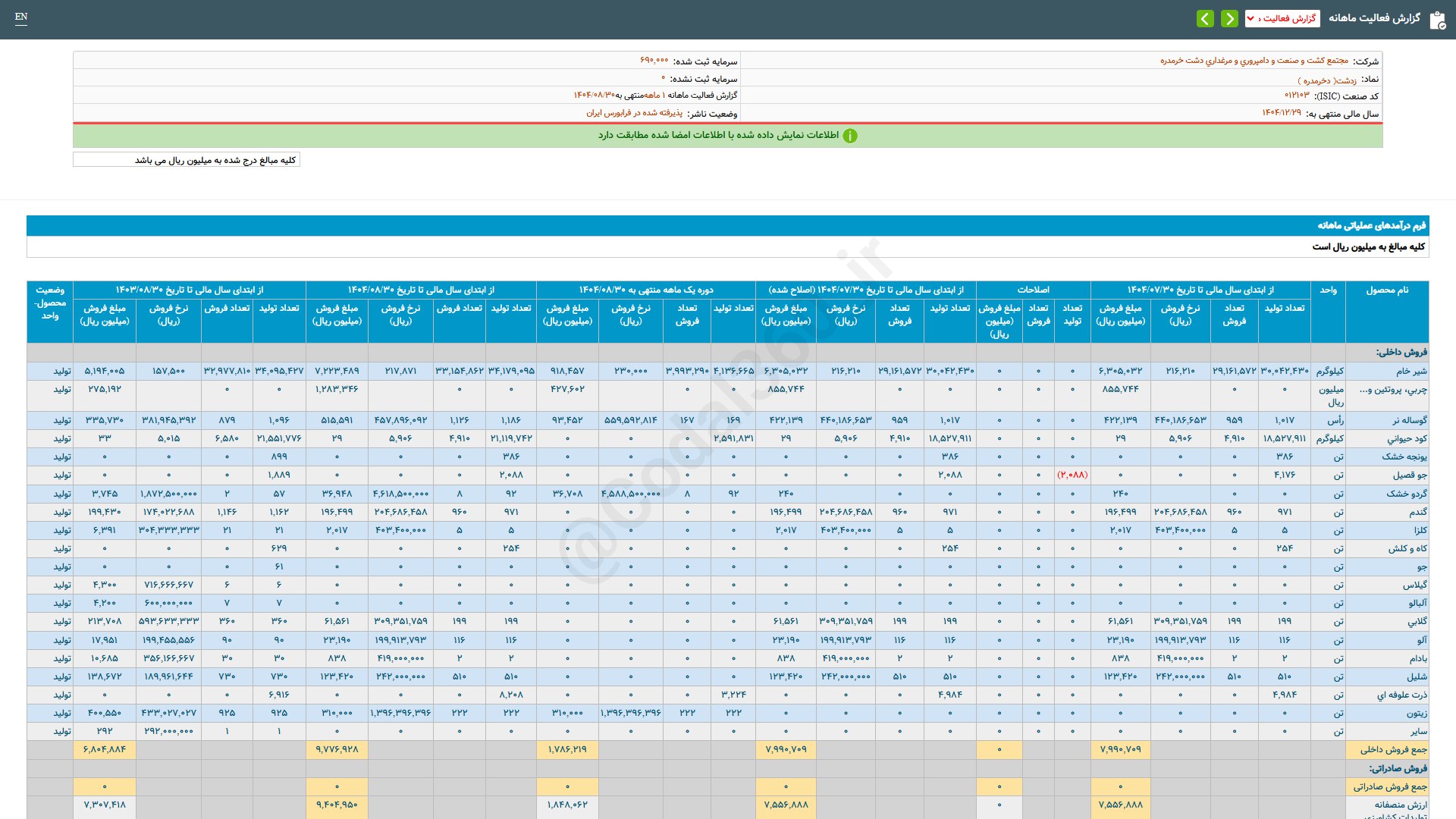This screenshot has height=819, width=1456.
Task: Click the green info icon in banner
Action: pos(850,136)
